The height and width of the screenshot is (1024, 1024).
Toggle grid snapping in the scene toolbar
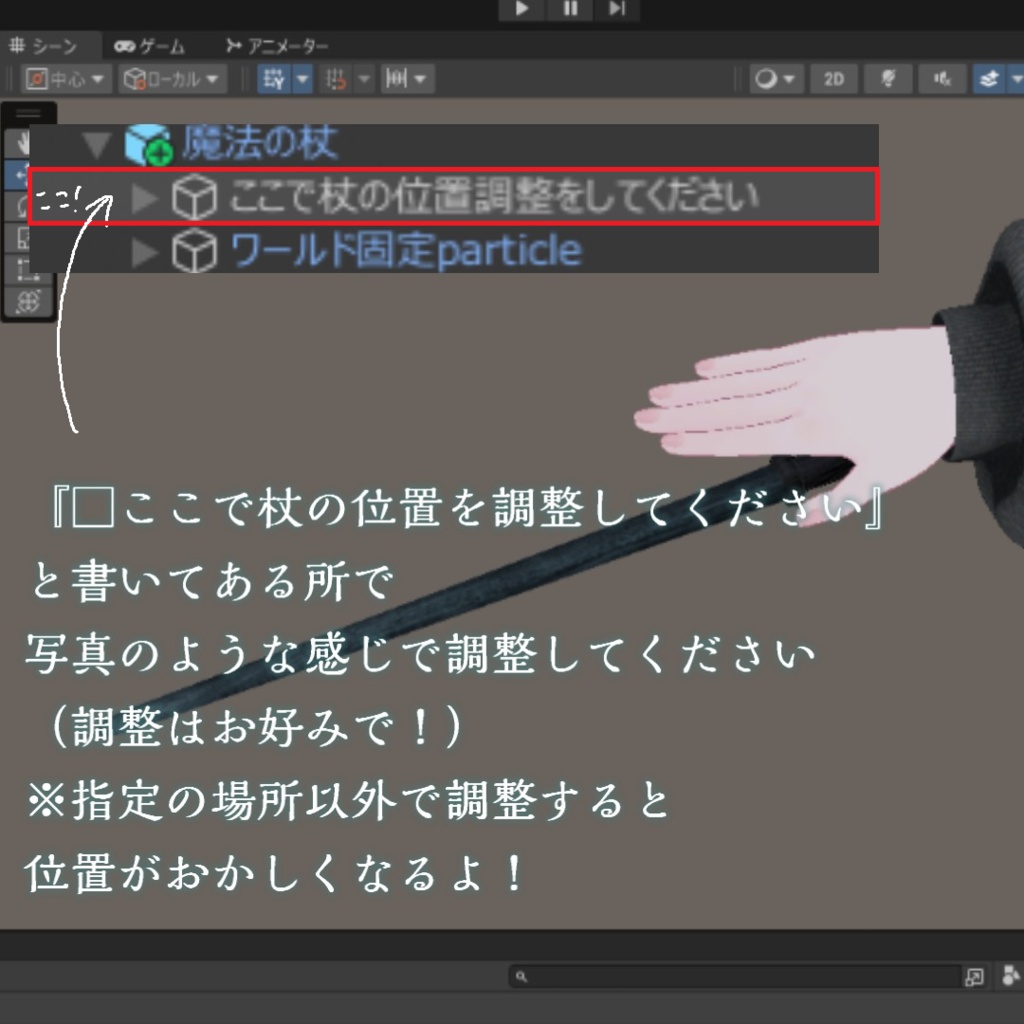click(x=274, y=79)
